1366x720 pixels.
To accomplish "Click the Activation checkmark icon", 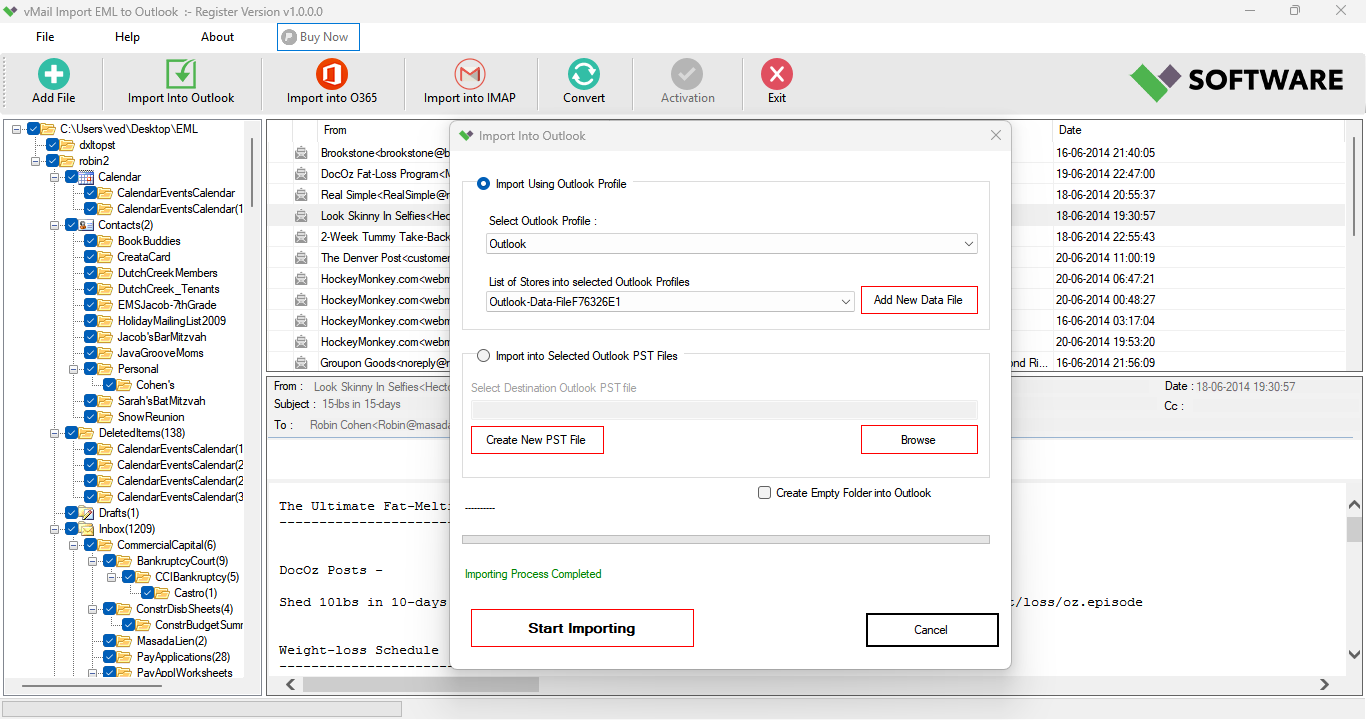I will click(687, 75).
